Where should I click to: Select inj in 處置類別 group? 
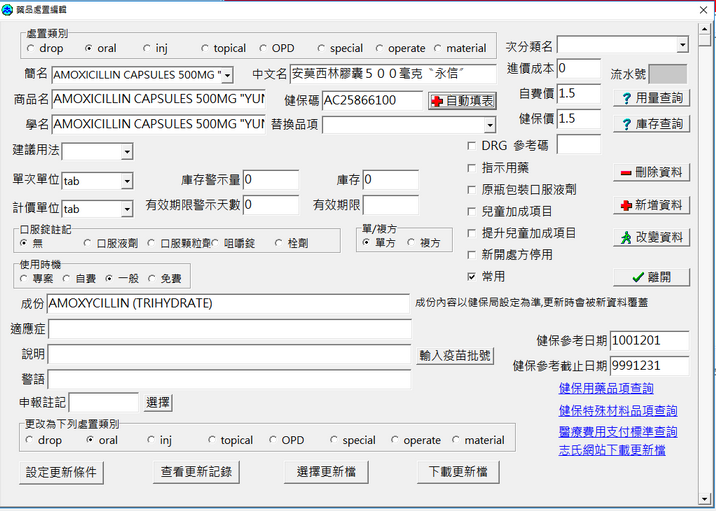[147, 48]
